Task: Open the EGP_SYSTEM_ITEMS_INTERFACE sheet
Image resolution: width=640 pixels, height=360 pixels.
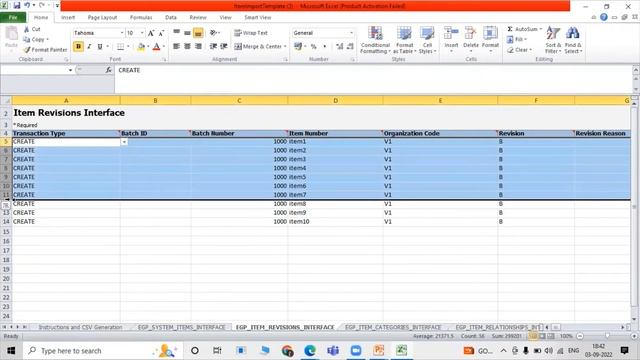Action: coord(182,327)
